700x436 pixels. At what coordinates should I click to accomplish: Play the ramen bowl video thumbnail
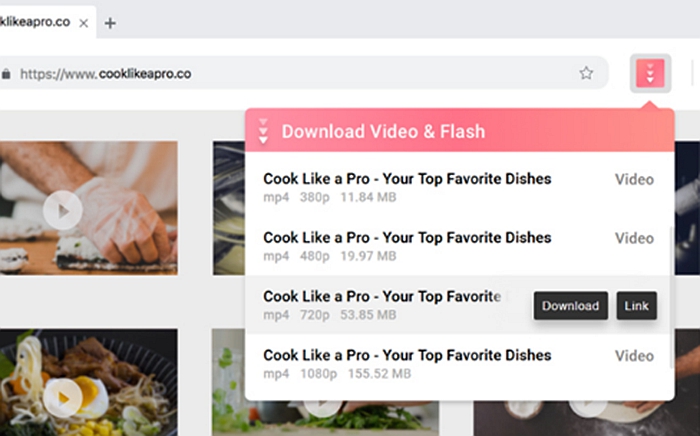point(63,398)
